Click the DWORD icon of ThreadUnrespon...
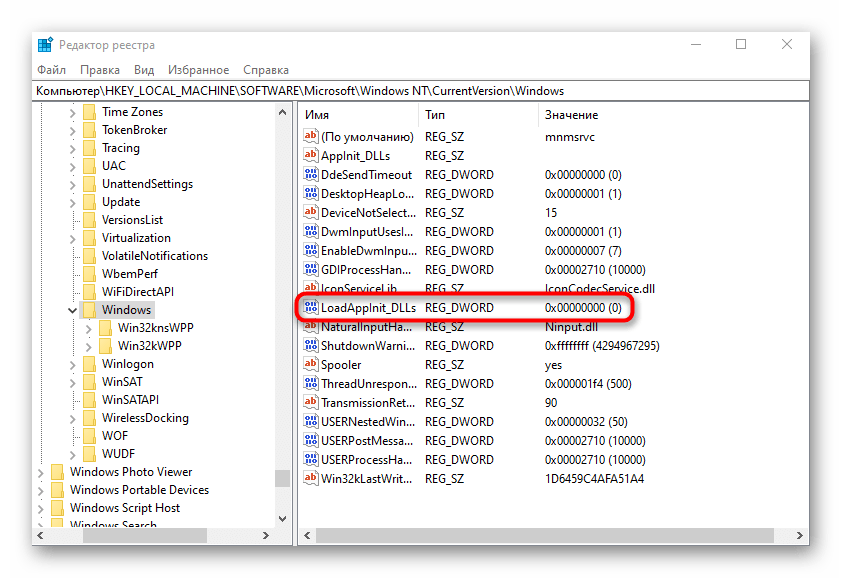The width and height of the screenshot is (842, 578). 310,384
